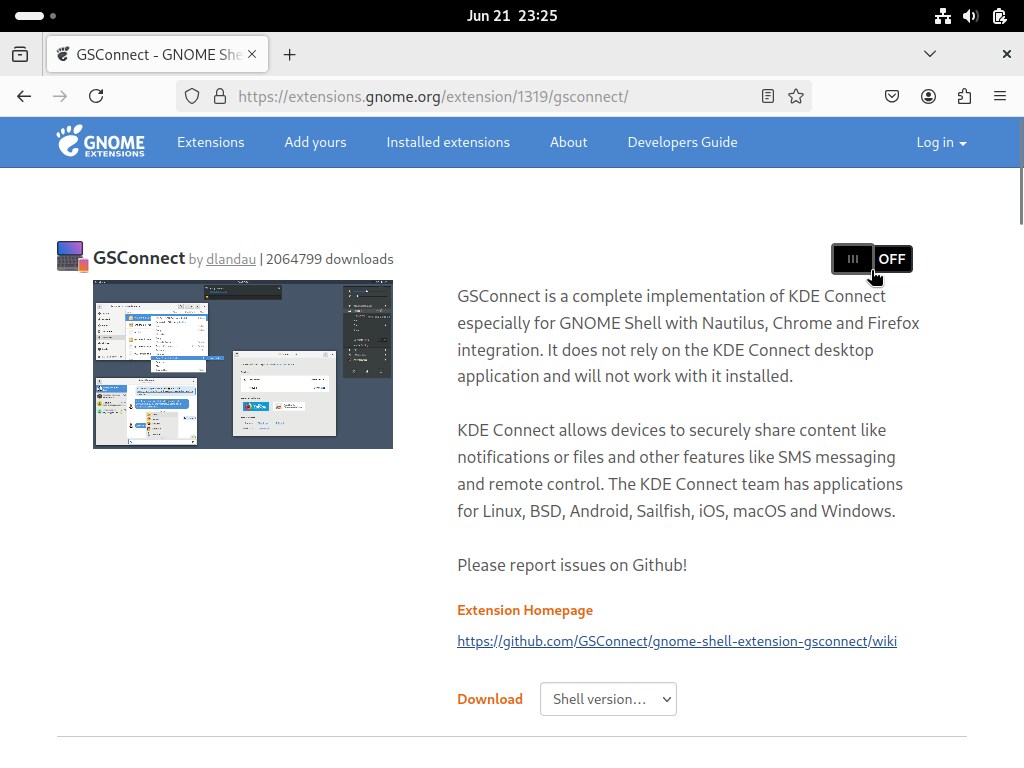Open GNOME Activities overview indicator
This screenshot has height=768, width=1024.
(35, 16)
